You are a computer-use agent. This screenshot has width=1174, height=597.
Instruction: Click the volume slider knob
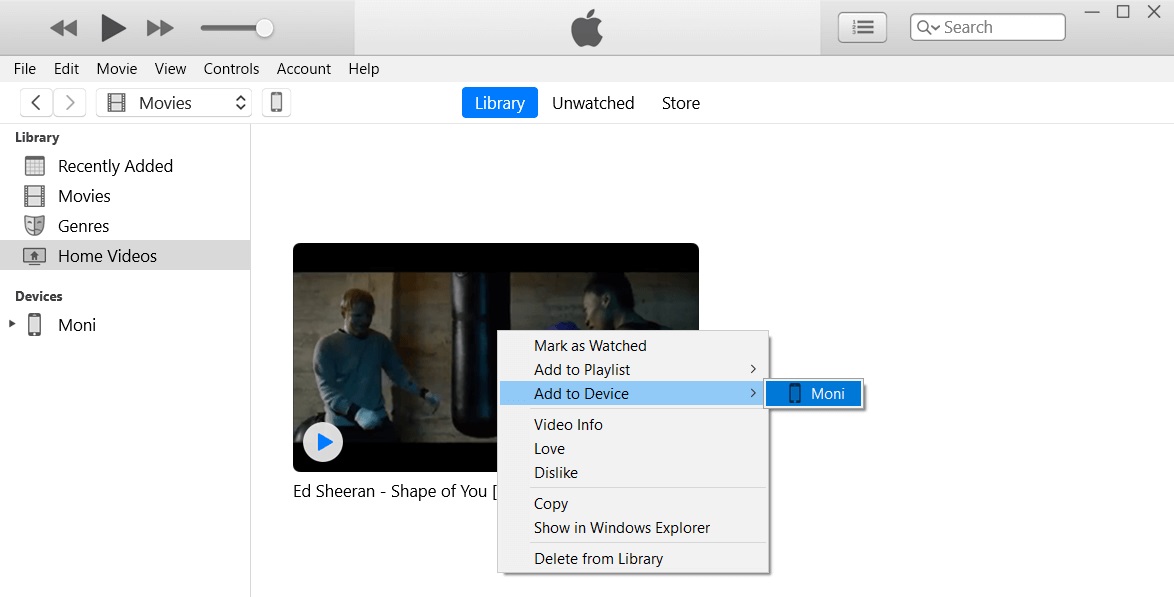click(264, 28)
